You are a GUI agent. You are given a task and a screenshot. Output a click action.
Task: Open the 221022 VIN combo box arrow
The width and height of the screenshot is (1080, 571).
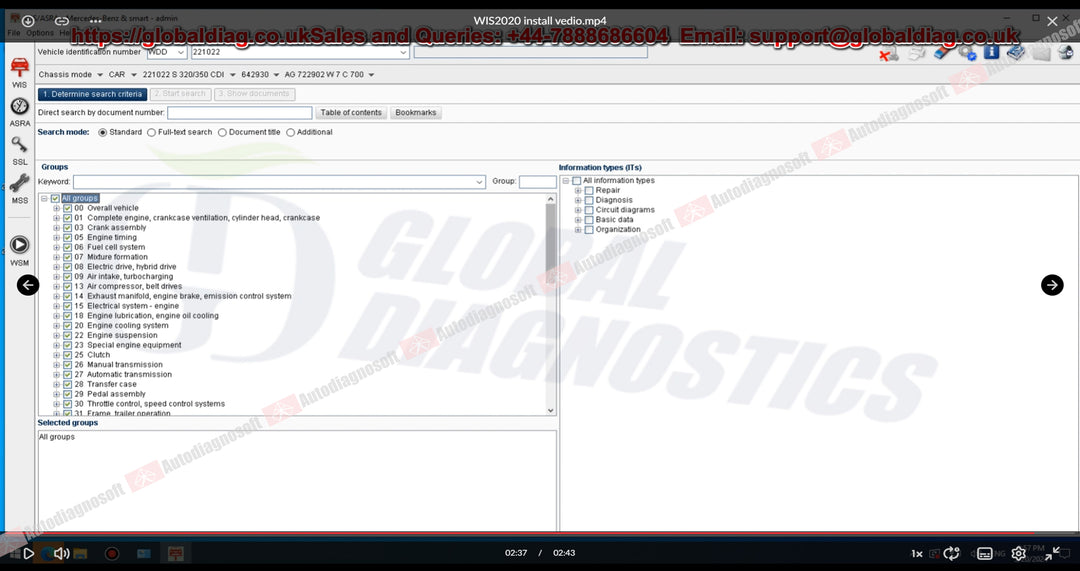pos(403,52)
